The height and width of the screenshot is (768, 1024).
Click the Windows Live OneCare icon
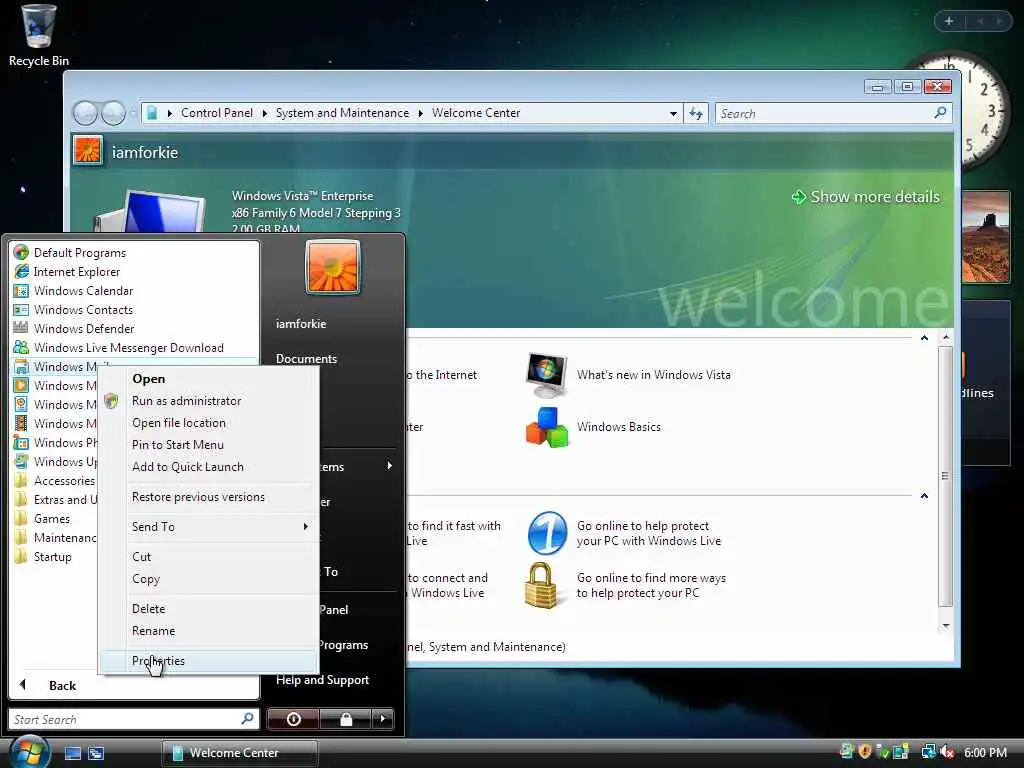547,532
